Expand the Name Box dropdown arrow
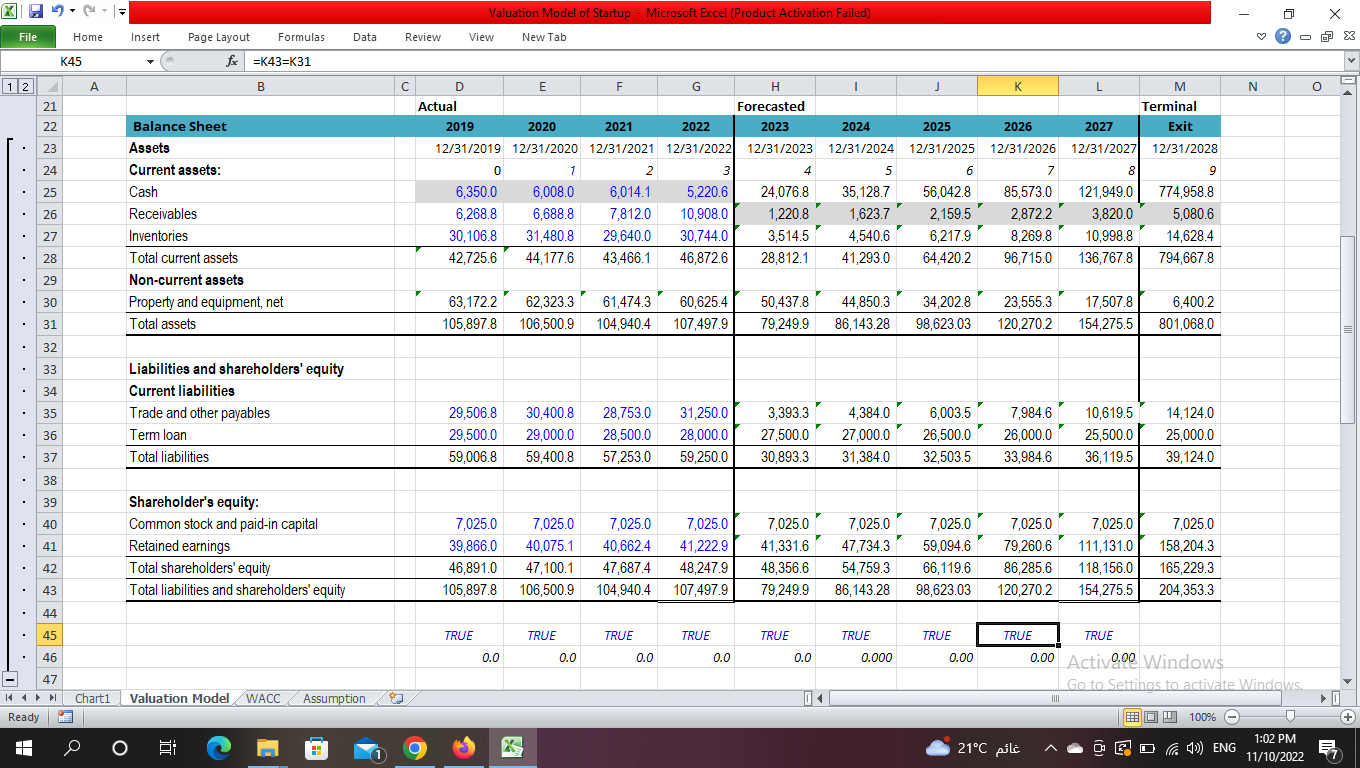The image size is (1360, 768). pos(151,61)
